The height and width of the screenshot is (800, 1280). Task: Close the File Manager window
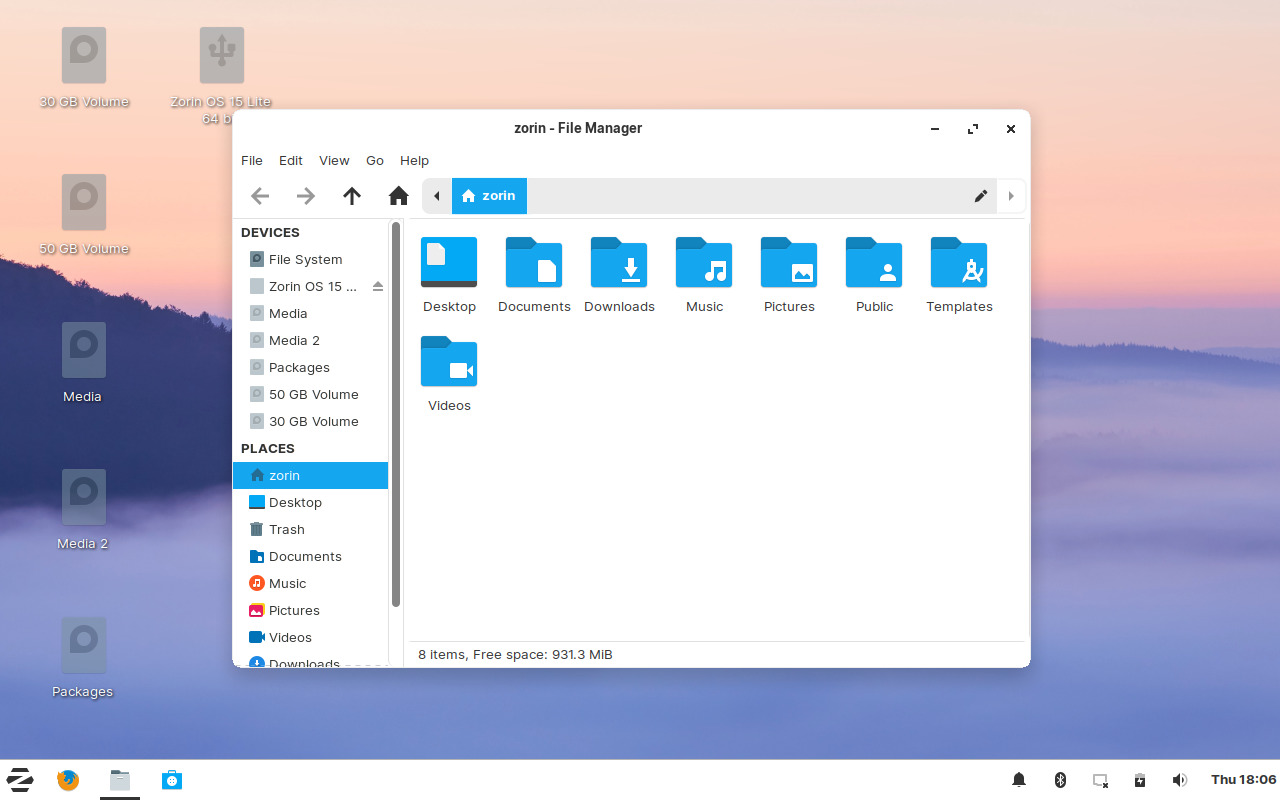tap(1011, 129)
